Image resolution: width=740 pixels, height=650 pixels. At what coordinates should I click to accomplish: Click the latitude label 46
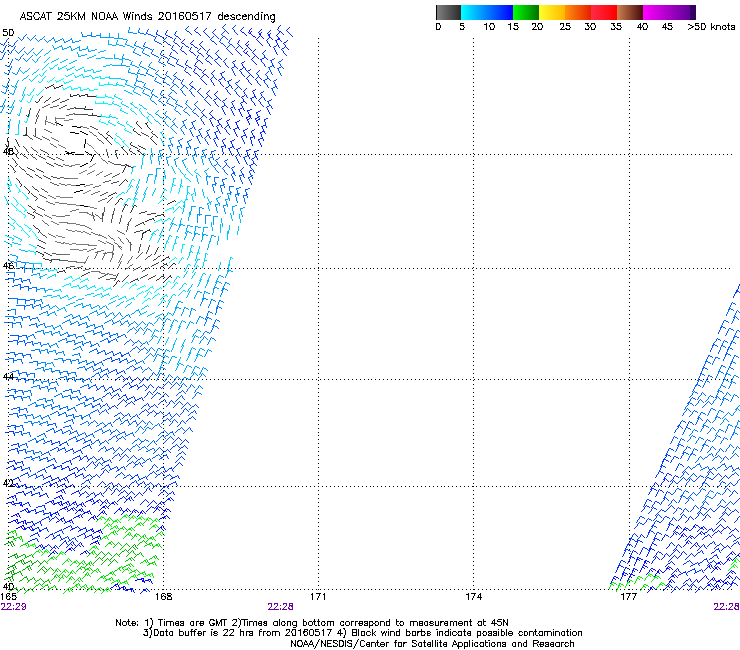tap(8, 266)
